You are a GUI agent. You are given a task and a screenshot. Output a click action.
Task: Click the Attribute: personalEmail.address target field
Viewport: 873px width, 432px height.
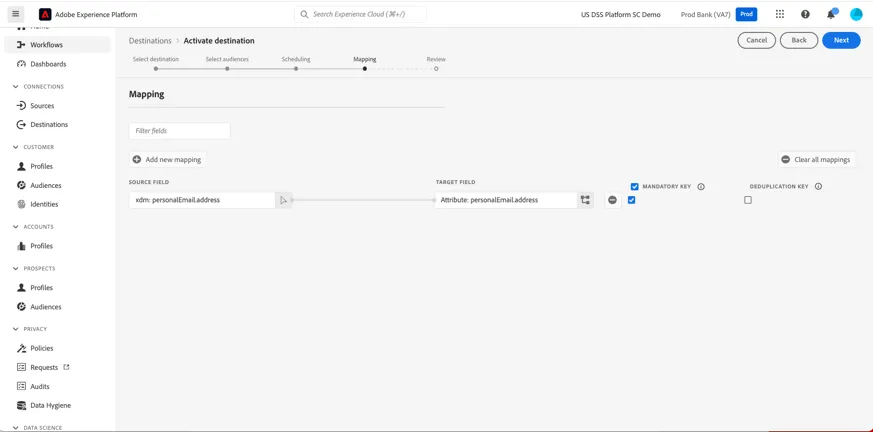pyautogui.click(x=506, y=200)
